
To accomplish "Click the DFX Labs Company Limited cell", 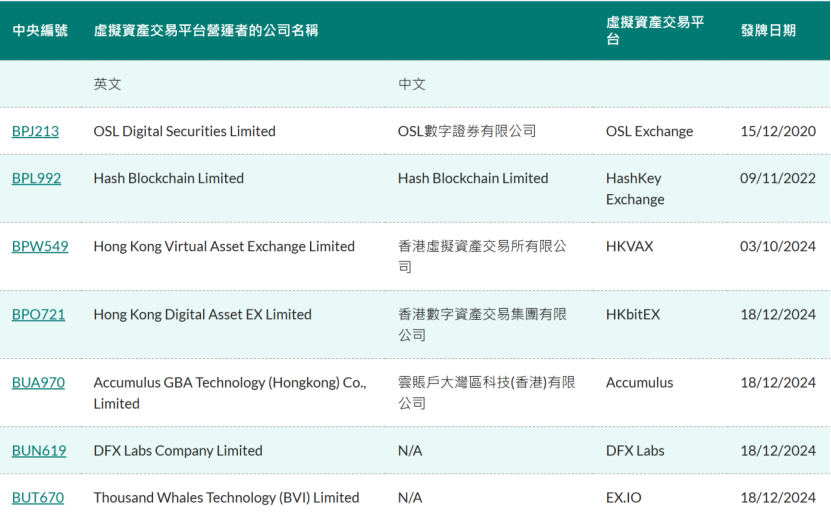I will (178, 450).
